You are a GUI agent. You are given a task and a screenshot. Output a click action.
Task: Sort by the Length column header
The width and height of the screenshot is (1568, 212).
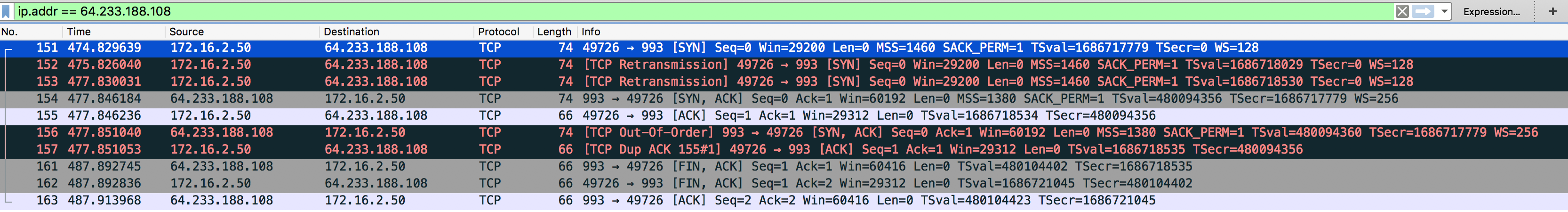[x=554, y=32]
